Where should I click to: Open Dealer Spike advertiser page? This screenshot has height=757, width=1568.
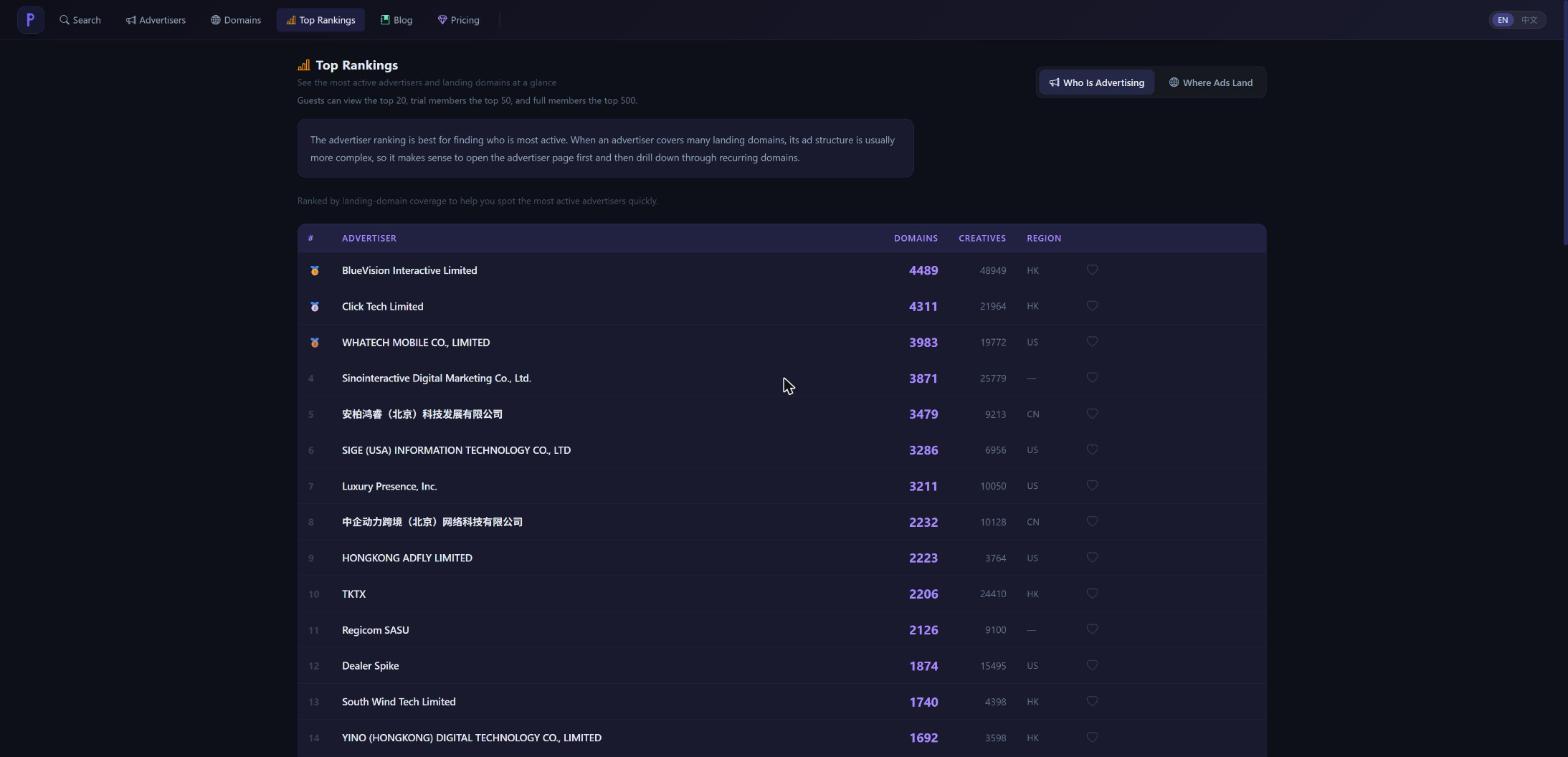[x=370, y=666]
